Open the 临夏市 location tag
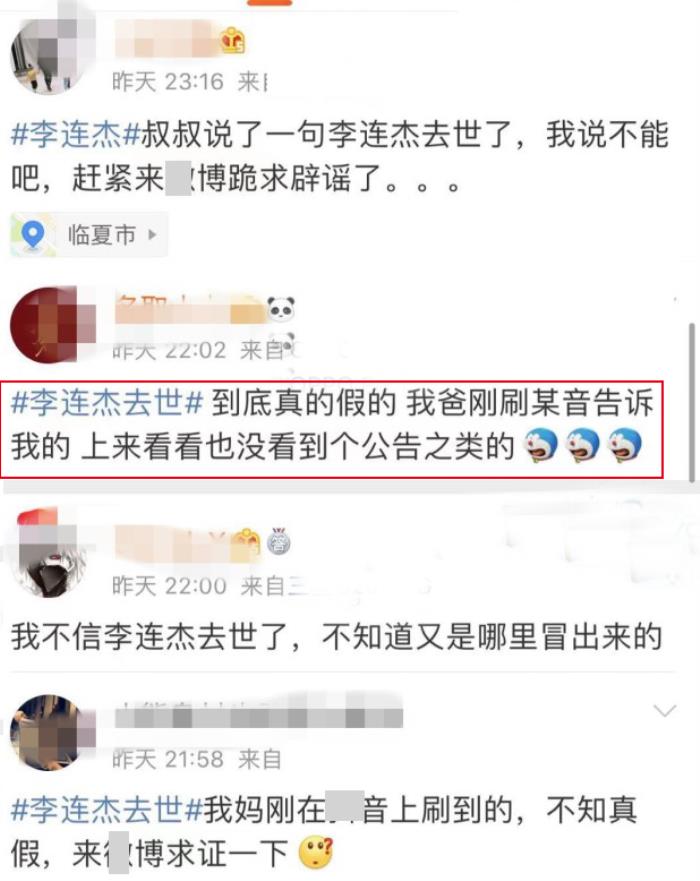Screen dimensions: 700x881 click(89, 234)
